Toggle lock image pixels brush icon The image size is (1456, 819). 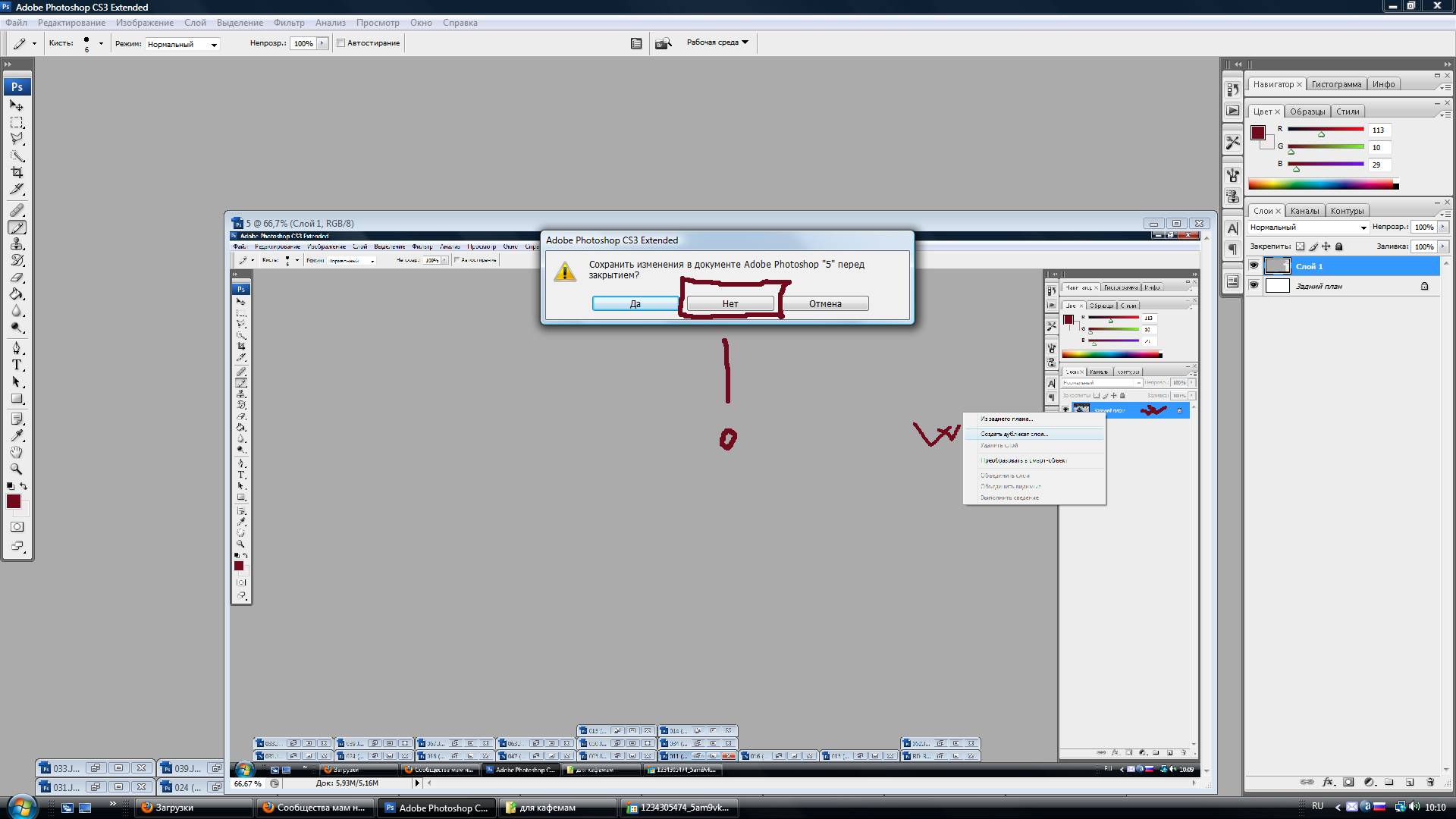point(1313,246)
